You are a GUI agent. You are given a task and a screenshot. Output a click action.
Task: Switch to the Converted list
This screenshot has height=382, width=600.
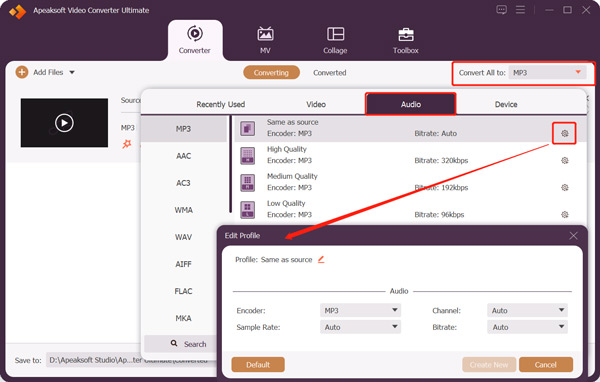(x=329, y=73)
